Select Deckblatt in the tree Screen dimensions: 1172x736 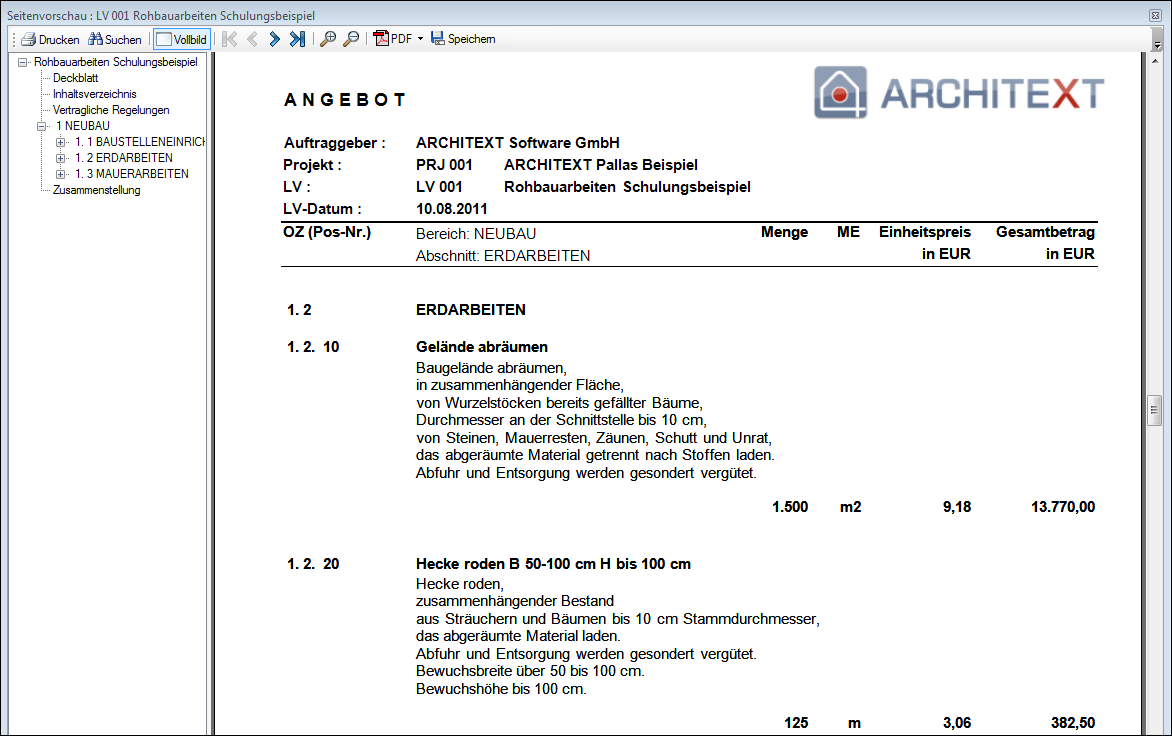point(75,78)
